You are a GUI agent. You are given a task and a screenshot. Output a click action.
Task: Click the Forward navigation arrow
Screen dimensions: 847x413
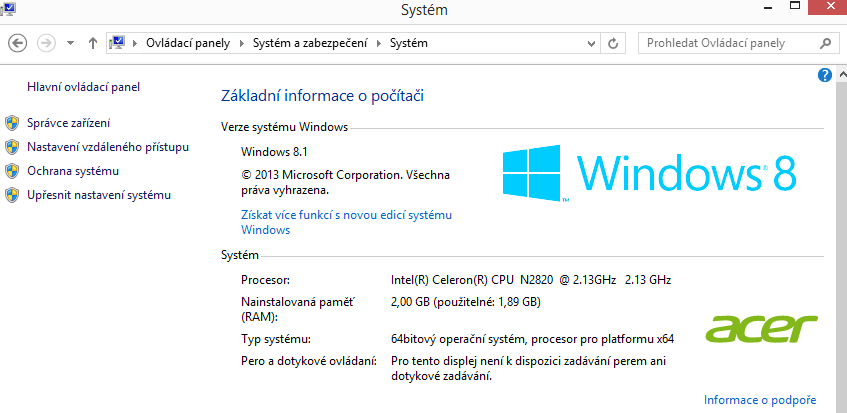pos(46,43)
